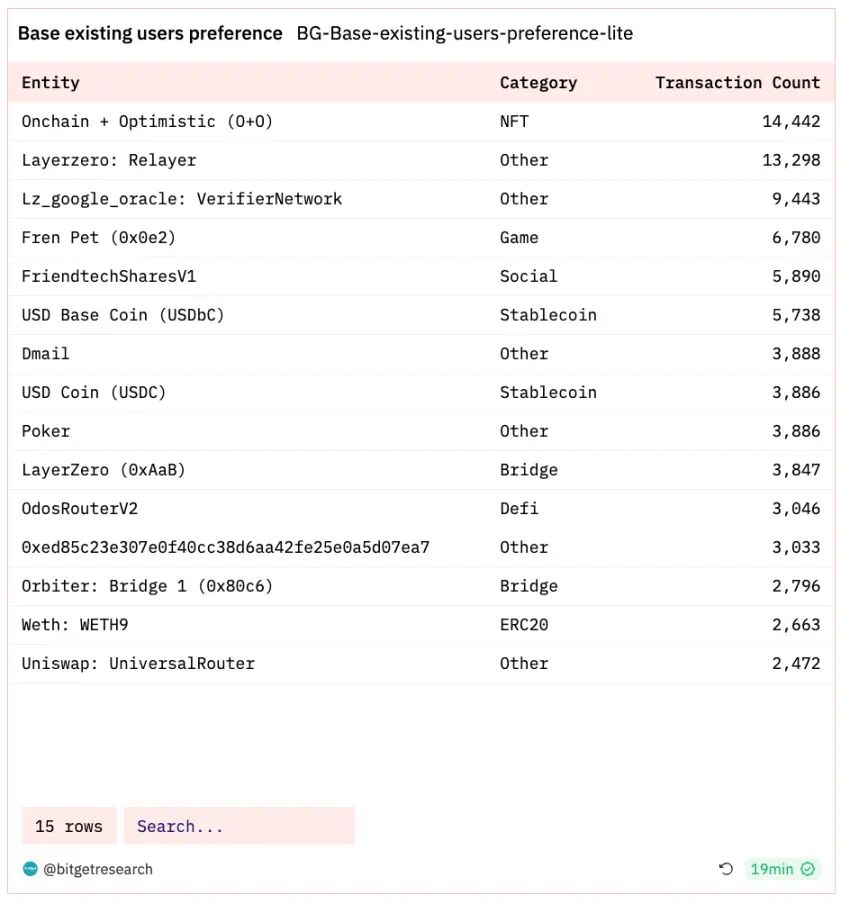Click the 0xed85c23e307e0f40cc38d6aa42fe25e0a5d07ea7 address cell
Viewport: 841px width, 904px height.
225,547
